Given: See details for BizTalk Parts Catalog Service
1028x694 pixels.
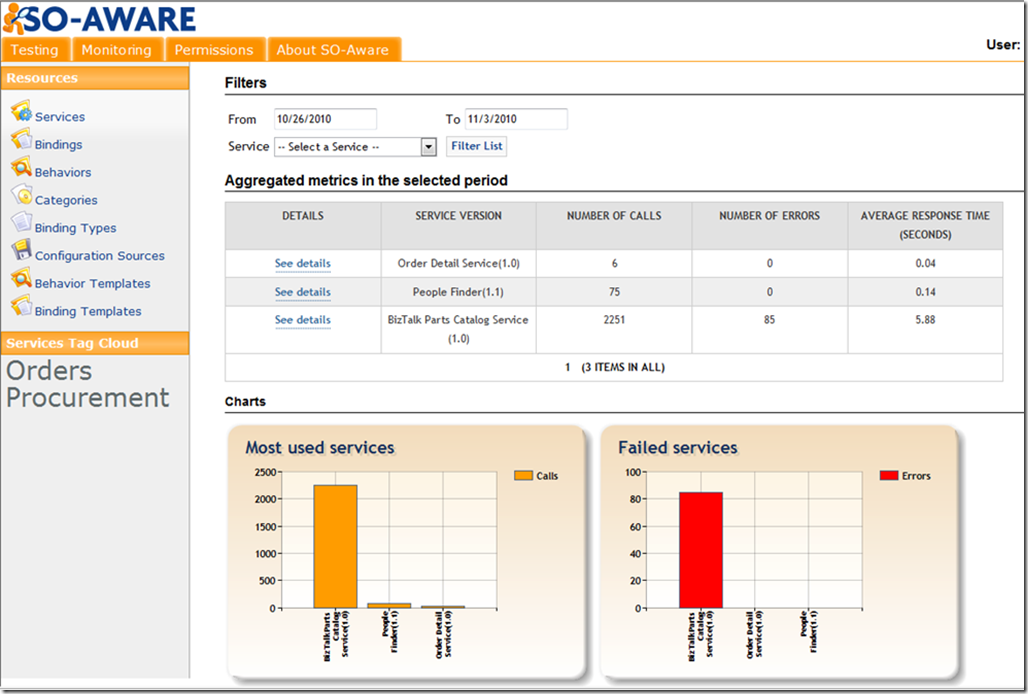Looking at the screenshot, I should (303, 320).
